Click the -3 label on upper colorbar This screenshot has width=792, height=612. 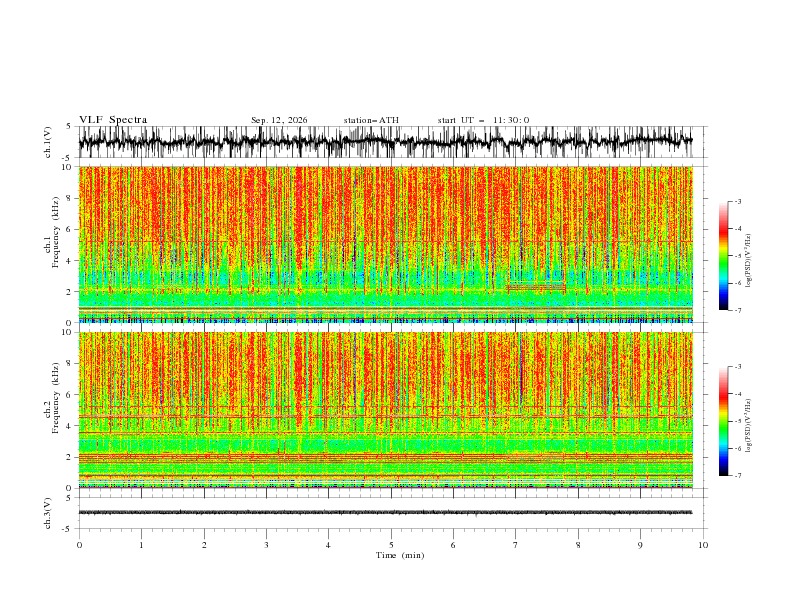pyautogui.click(x=738, y=201)
